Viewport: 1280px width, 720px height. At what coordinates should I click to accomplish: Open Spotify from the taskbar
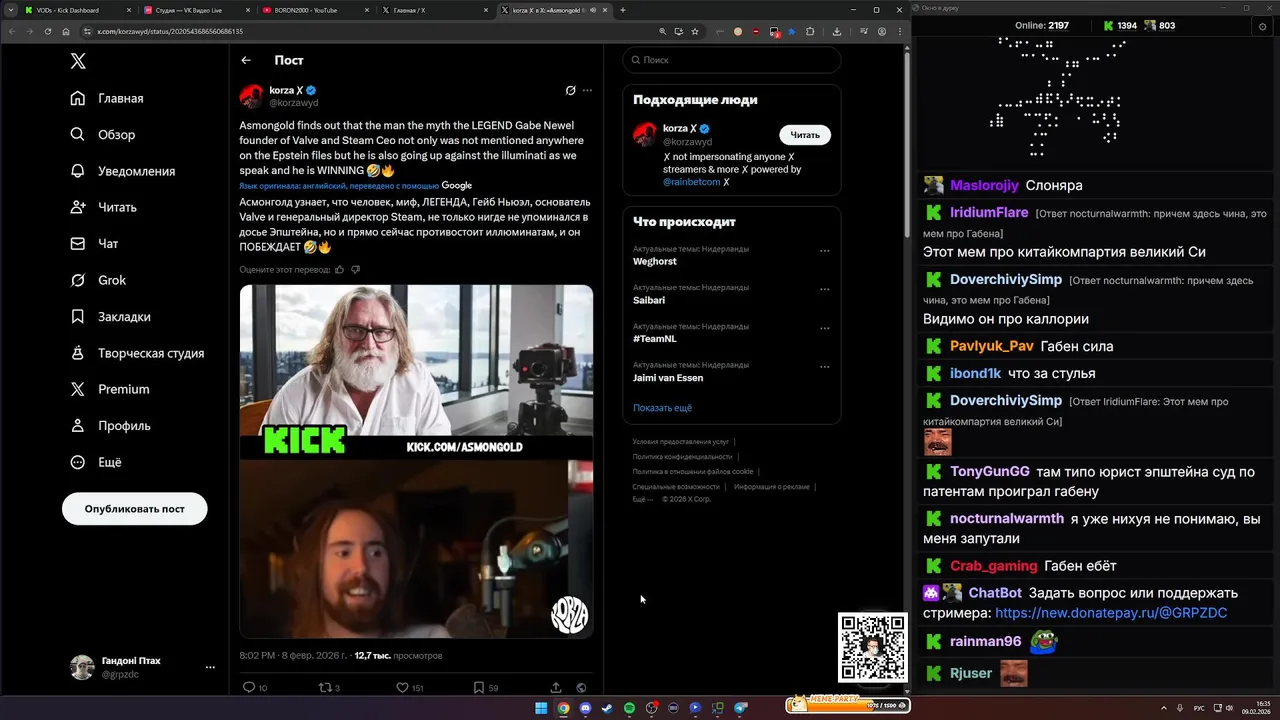pyautogui.click(x=629, y=708)
